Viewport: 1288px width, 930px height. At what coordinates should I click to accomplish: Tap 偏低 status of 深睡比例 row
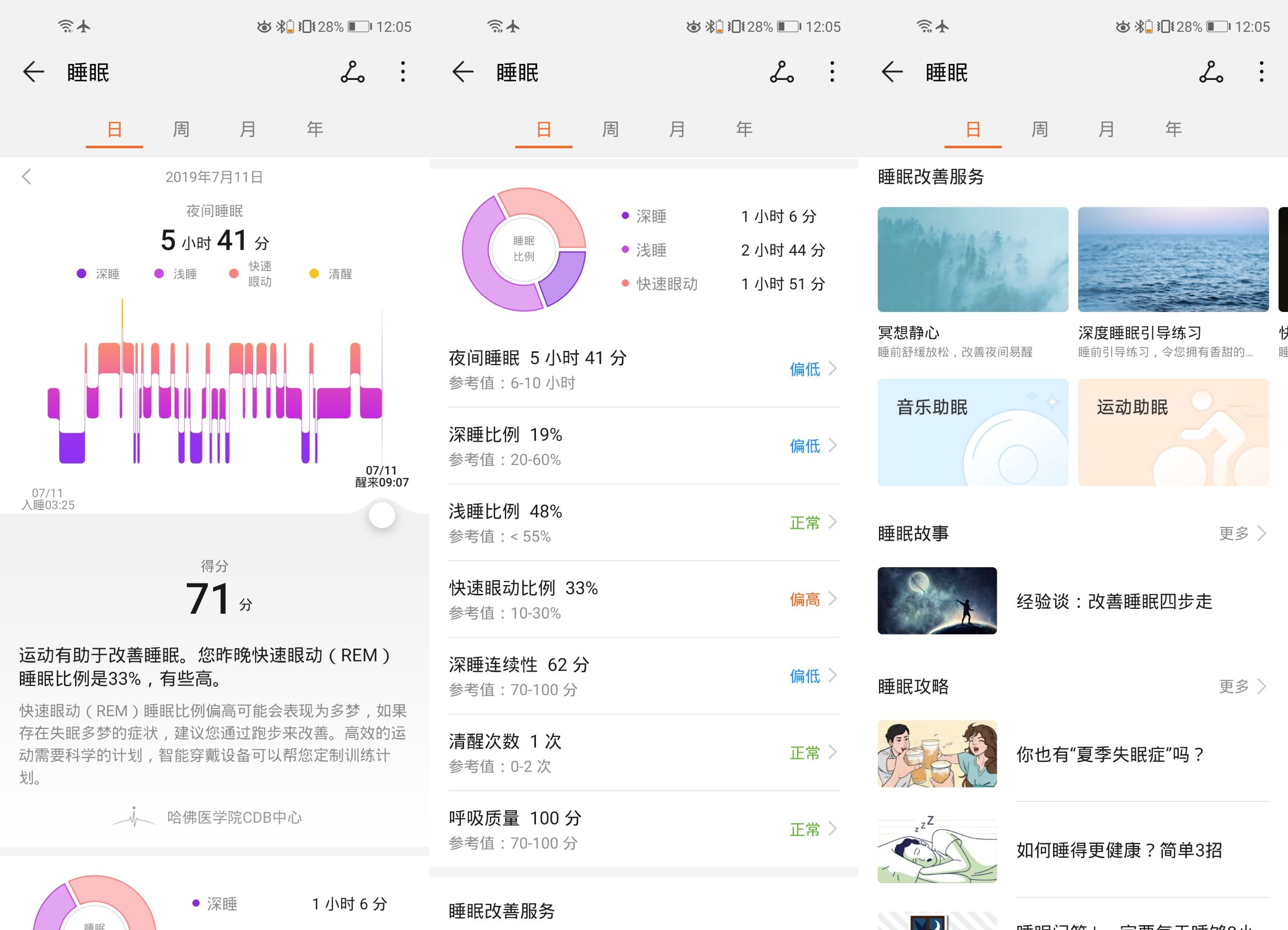pyautogui.click(x=805, y=446)
